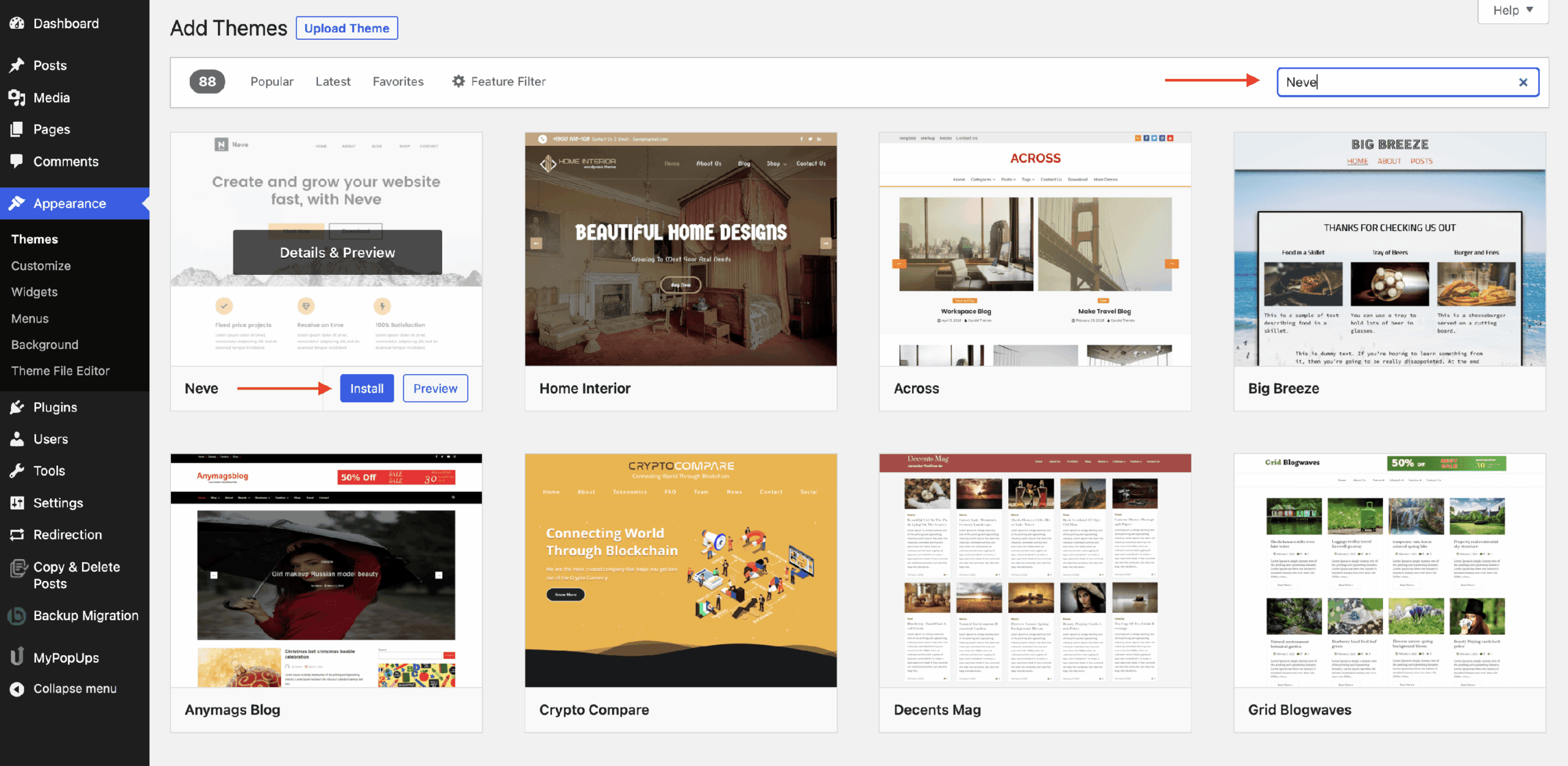This screenshot has height=766, width=1568.
Task: Open the Customize submenu item
Action: pos(41,266)
